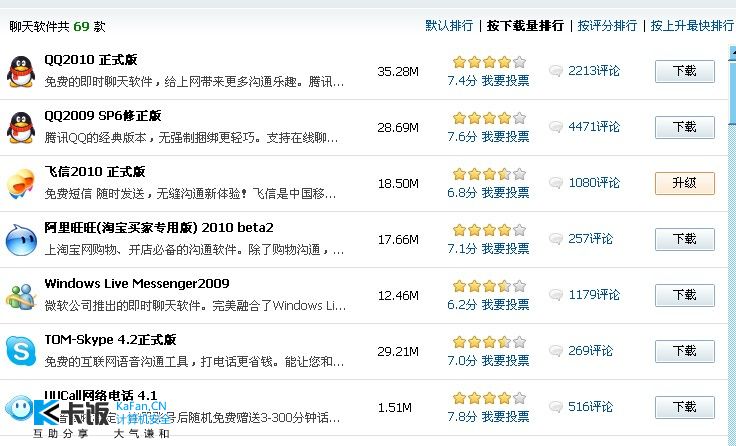Click the 1.51M file size text

(395, 408)
